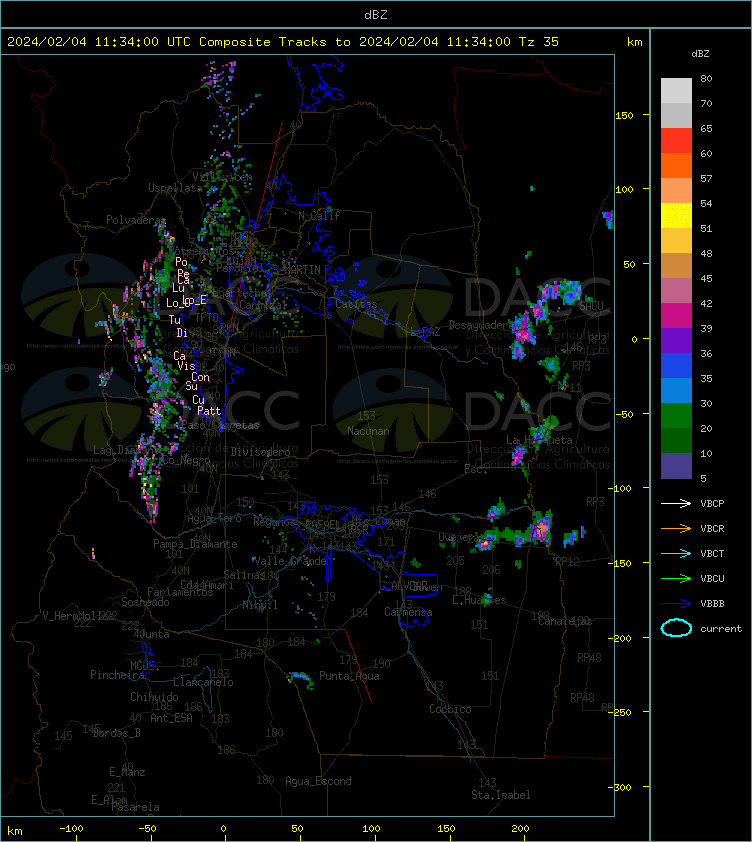
Task: Pick the dark green swatch below 20
Action: pos(676,440)
